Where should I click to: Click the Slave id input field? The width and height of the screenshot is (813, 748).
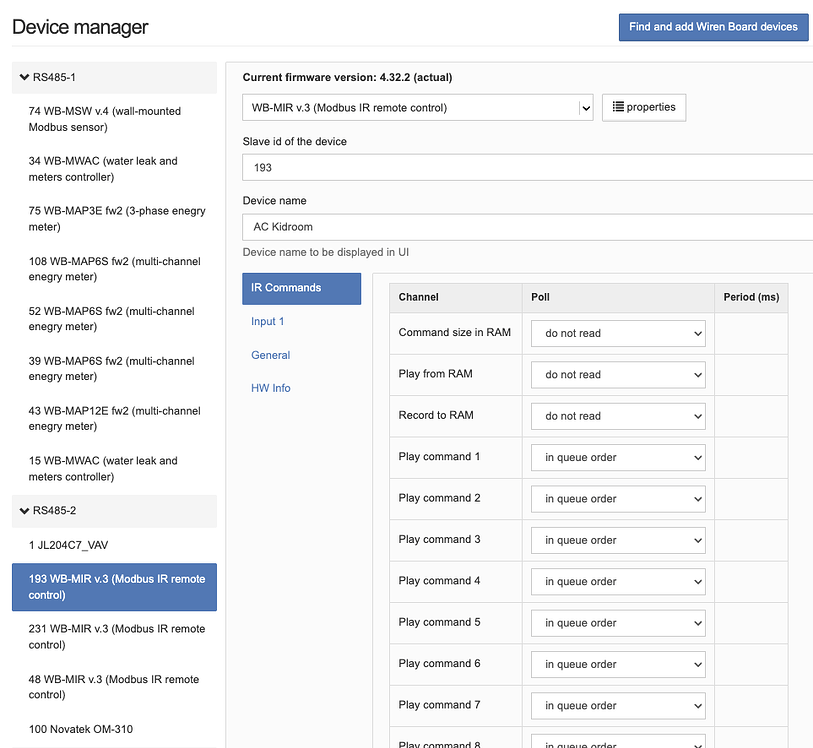(527, 168)
